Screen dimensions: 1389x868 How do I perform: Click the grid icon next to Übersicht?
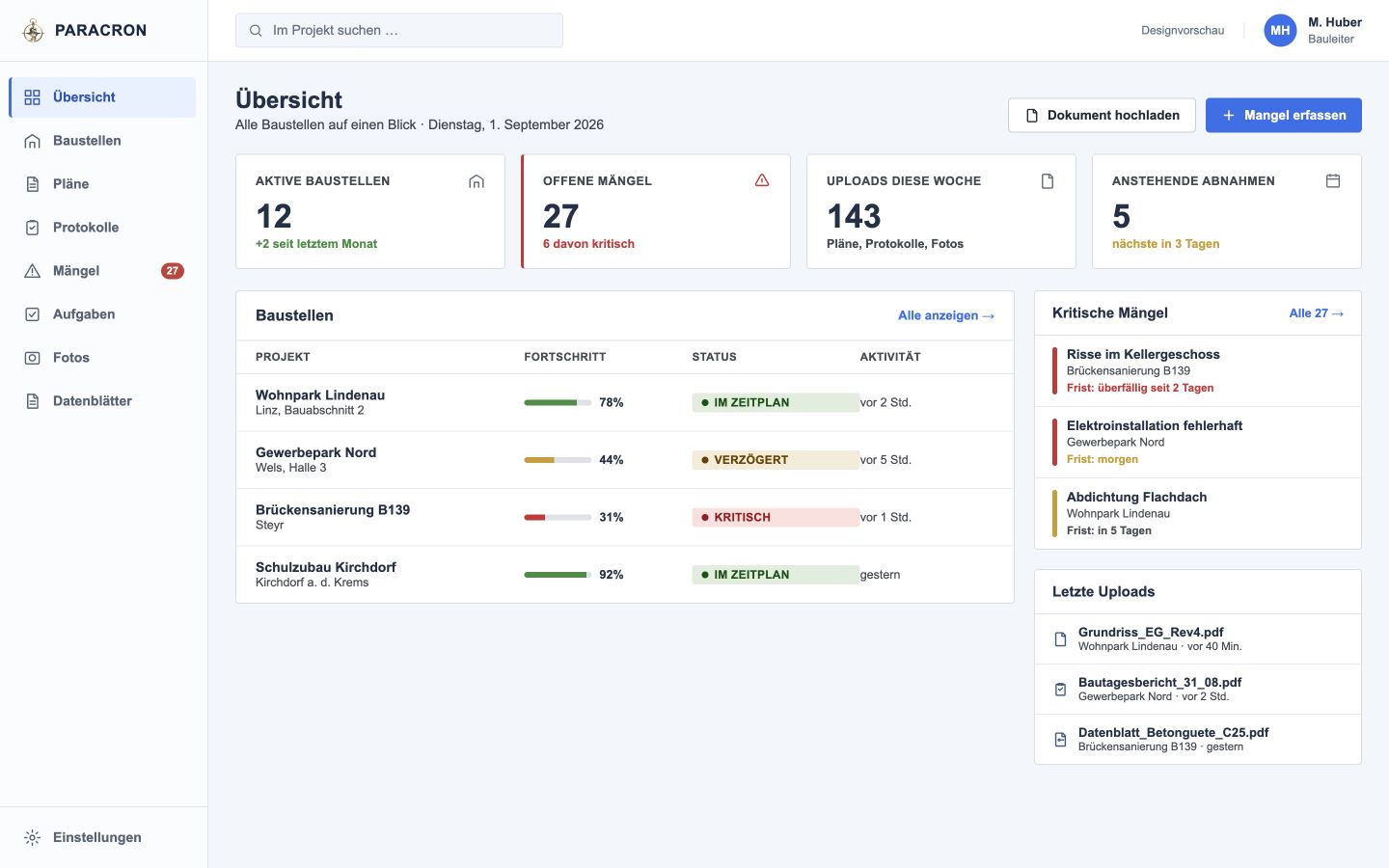pos(33,97)
